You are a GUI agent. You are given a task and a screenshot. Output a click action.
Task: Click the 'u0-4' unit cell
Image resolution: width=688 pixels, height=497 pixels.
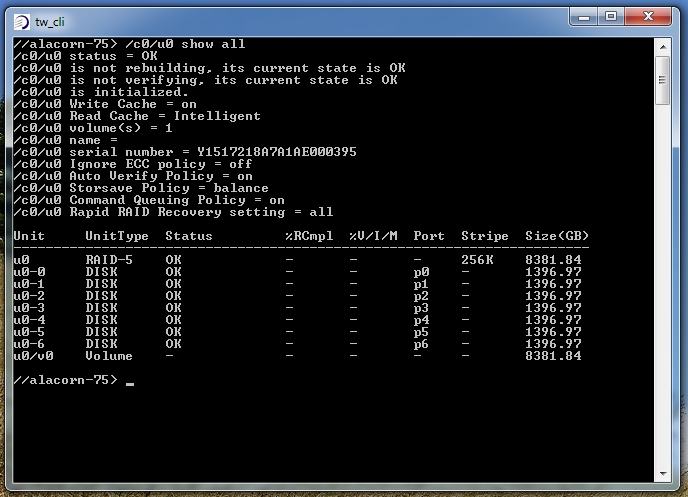[x=29, y=320]
